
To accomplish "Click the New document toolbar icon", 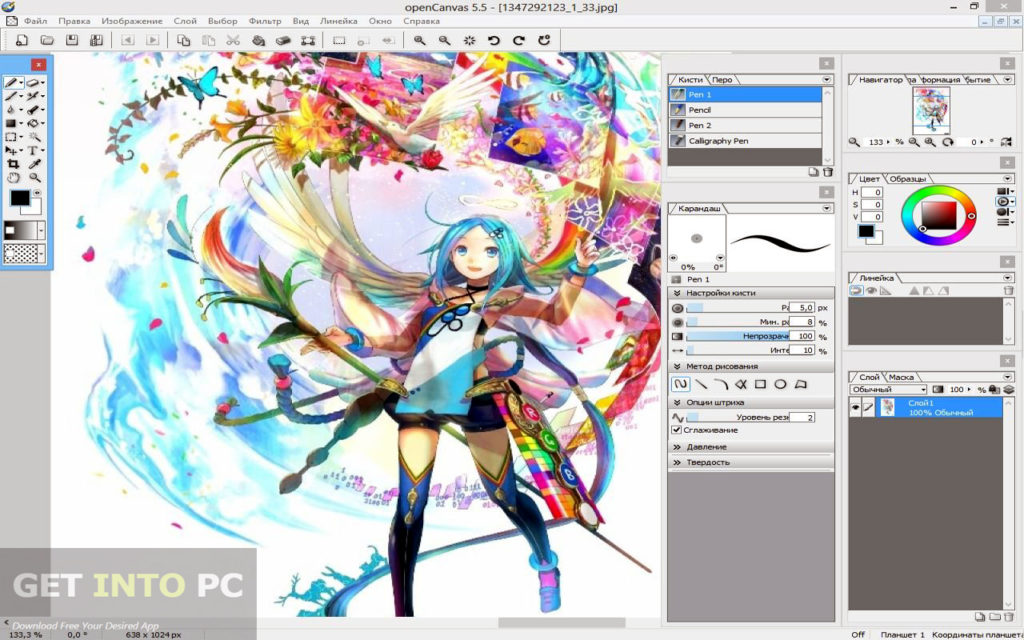I will point(22,40).
